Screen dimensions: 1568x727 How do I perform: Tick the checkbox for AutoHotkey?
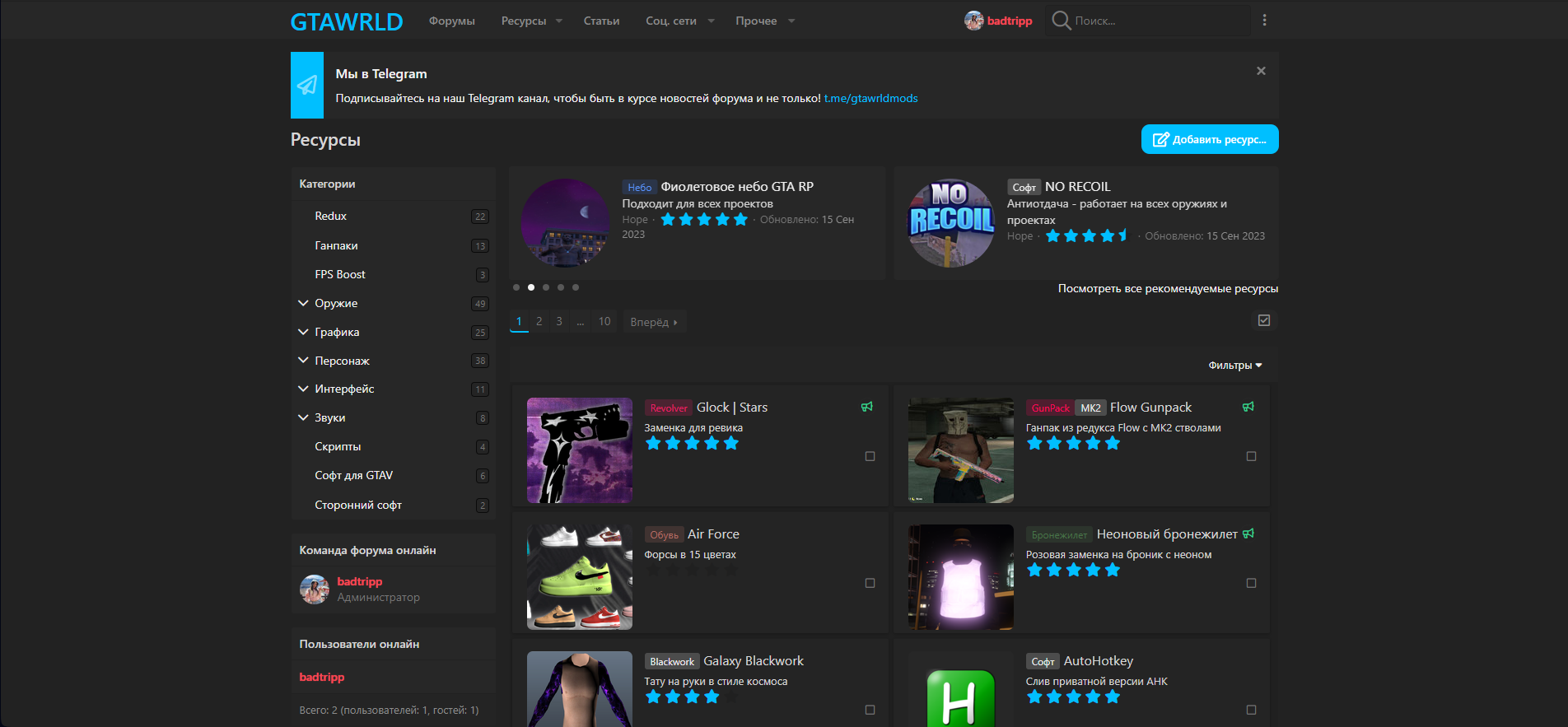click(1251, 710)
